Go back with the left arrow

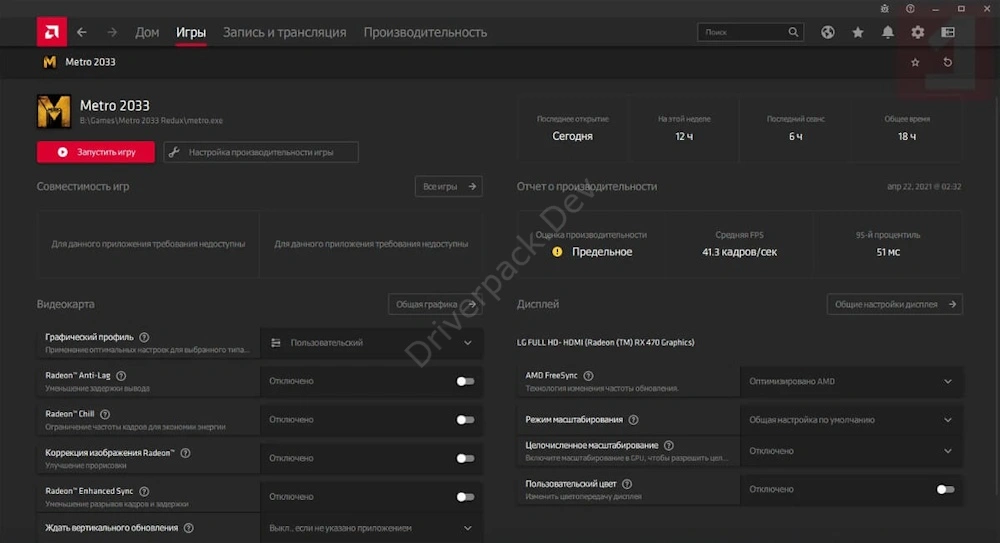coord(82,32)
